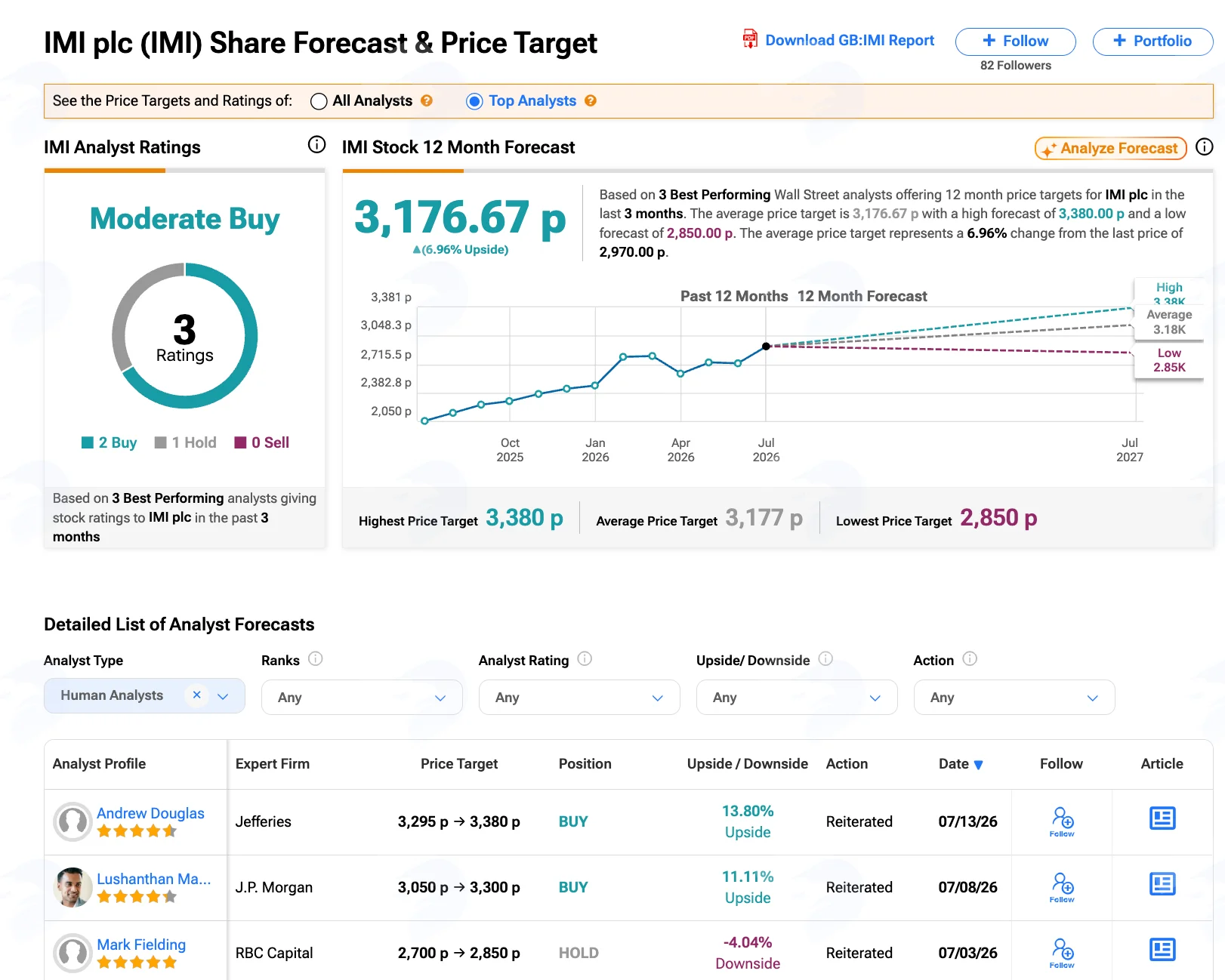The width and height of the screenshot is (1225, 980).
Task: Click the Analyst Profile column header
Action: click(100, 763)
